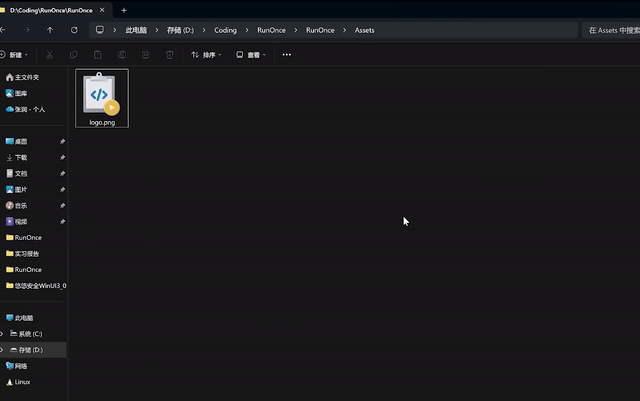Image resolution: width=640 pixels, height=401 pixels.
Task: Expand the chevron right of Coding breadcrumb
Action: (x=247, y=30)
